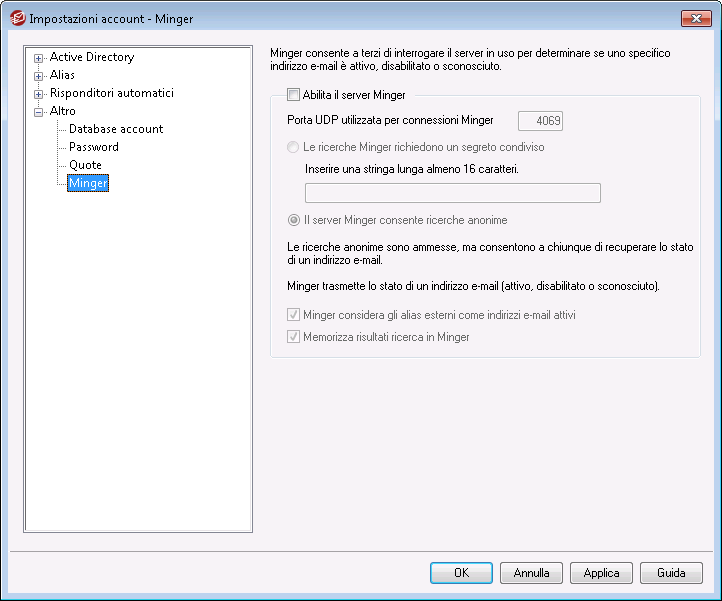The width and height of the screenshot is (722, 601).
Task: Select the ricerche anonime radio option
Action: point(293,220)
